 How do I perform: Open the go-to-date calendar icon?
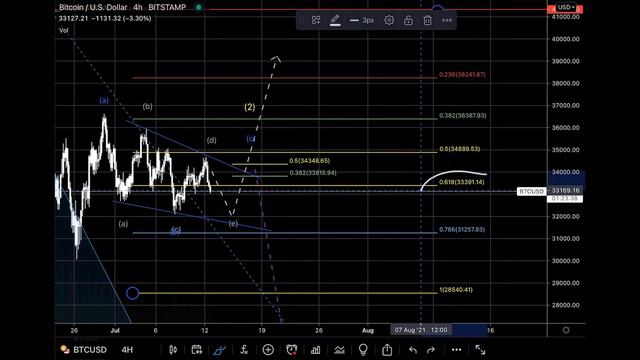pos(197,350)
